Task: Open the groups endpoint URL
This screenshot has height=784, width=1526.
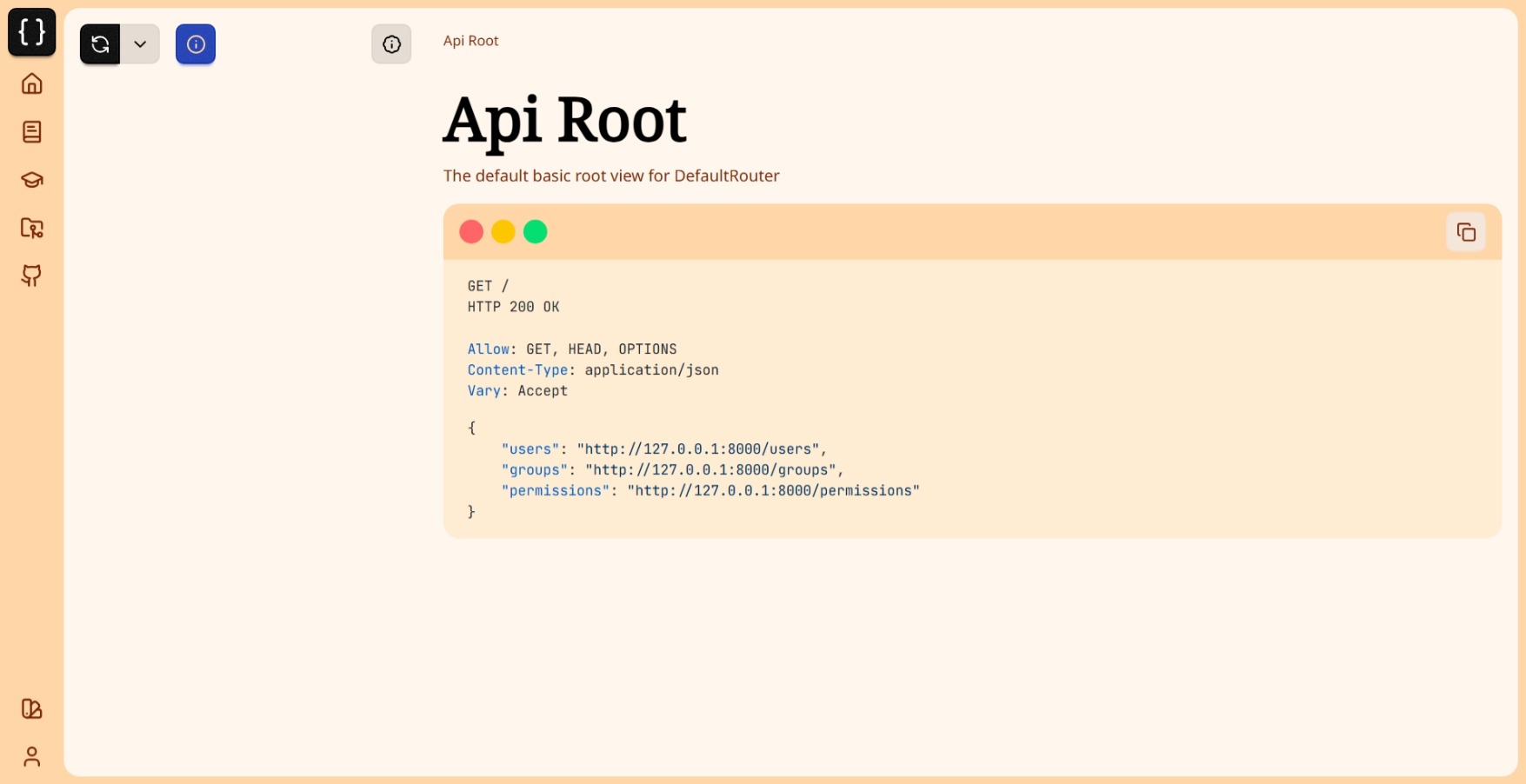Action: coord(711,470)
